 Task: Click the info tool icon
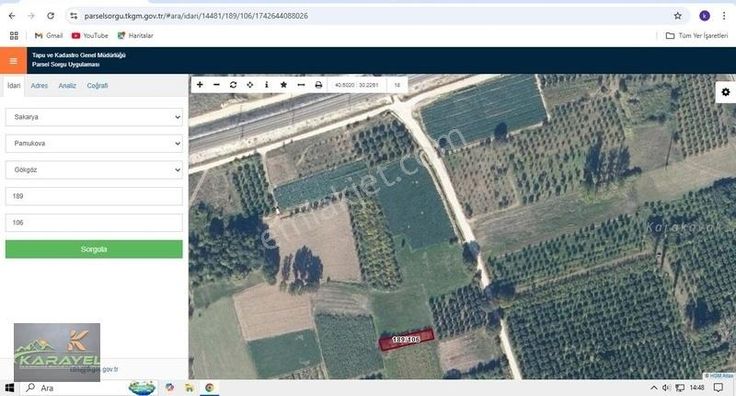267,85
